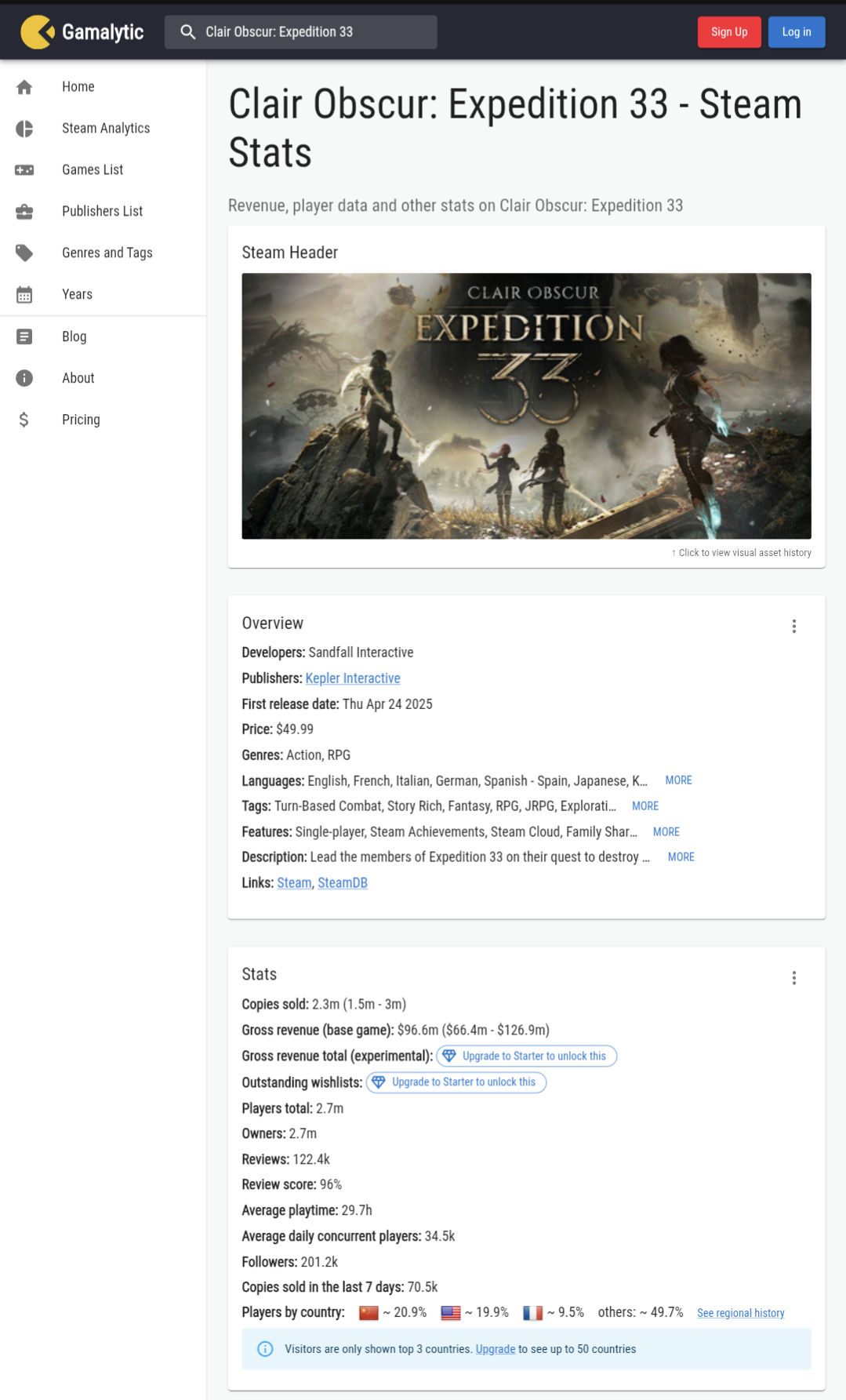Image resolution: width=846 pixels, height=1400 pixels.
Task: Expand Features with MORE
Action: click(x=666, y=832)
